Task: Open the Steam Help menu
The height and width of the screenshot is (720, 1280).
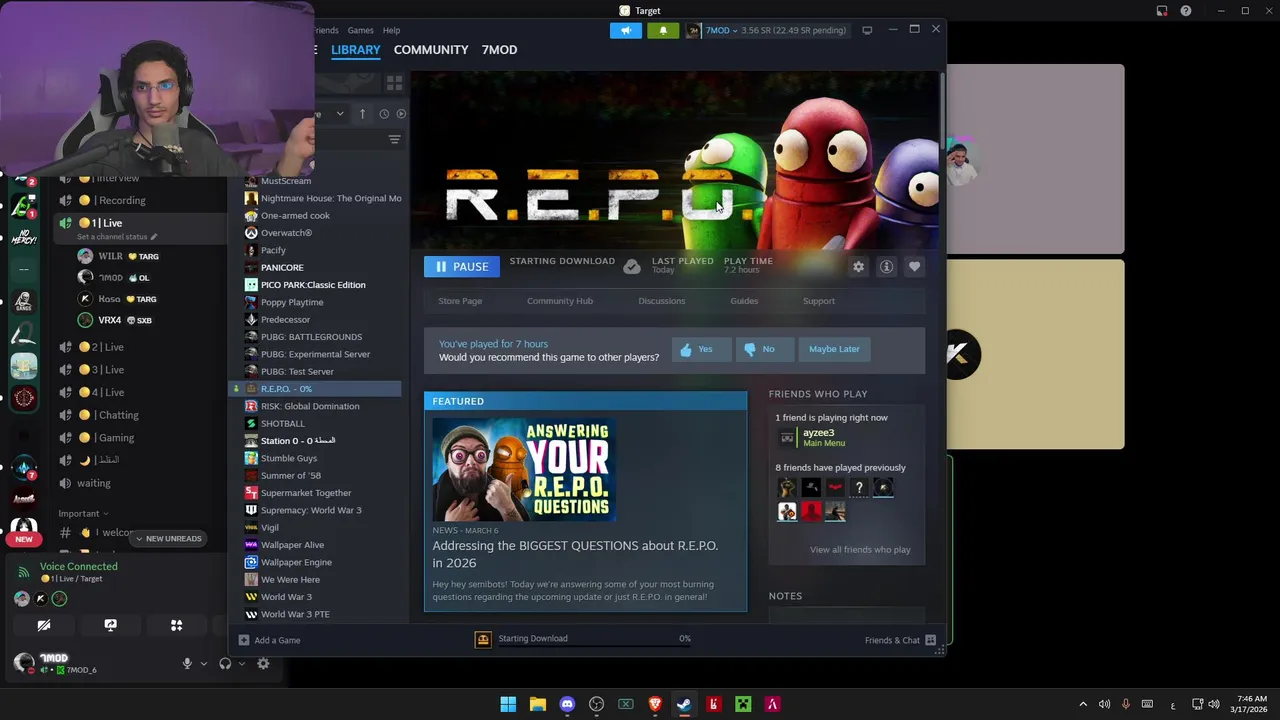Action: pyautogui.click(x=391, y=30)
